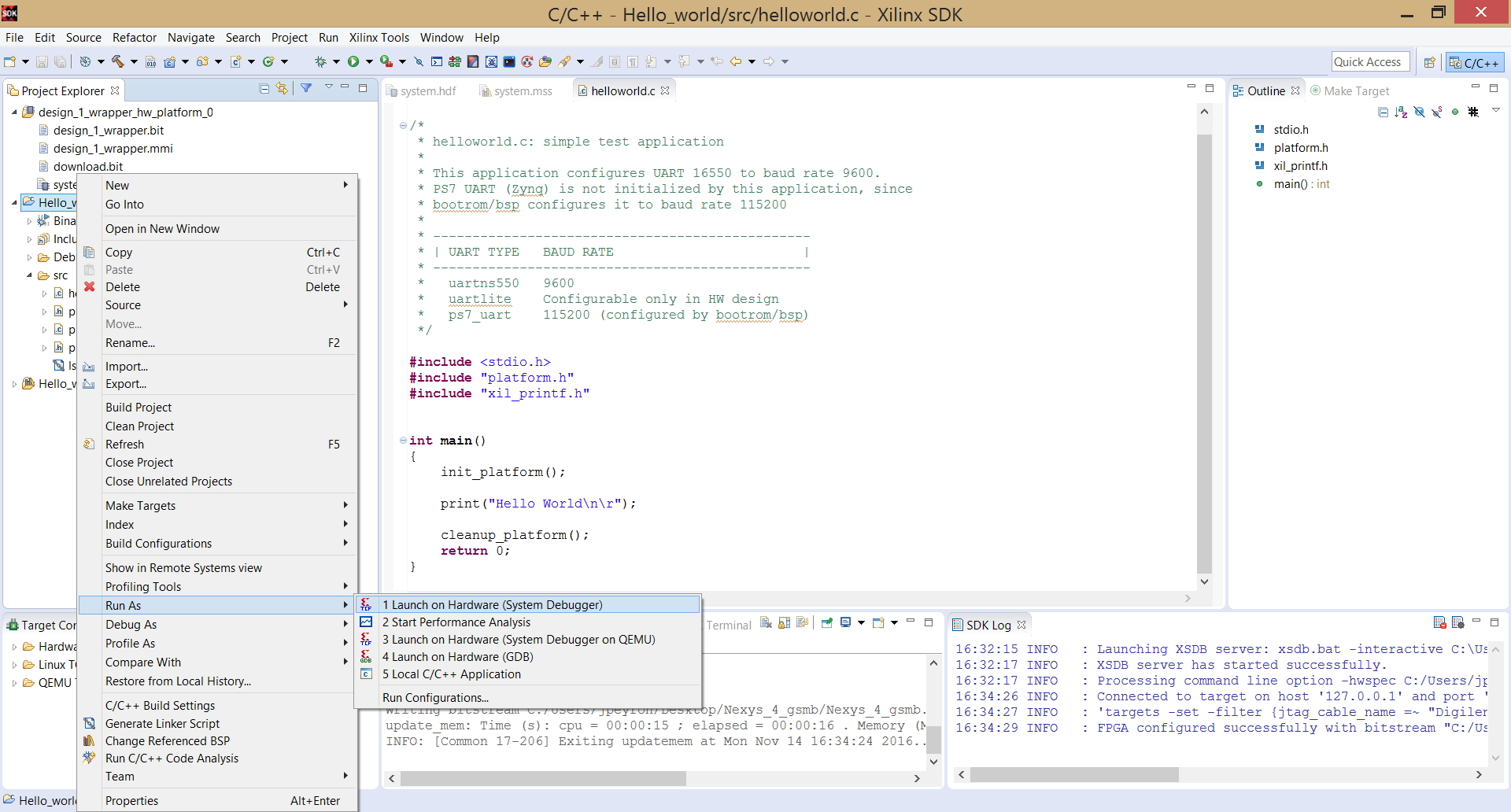Click the back navigation yellow arrow icon
This screenshot has width=1511, height=812.
tap(736, 61)
